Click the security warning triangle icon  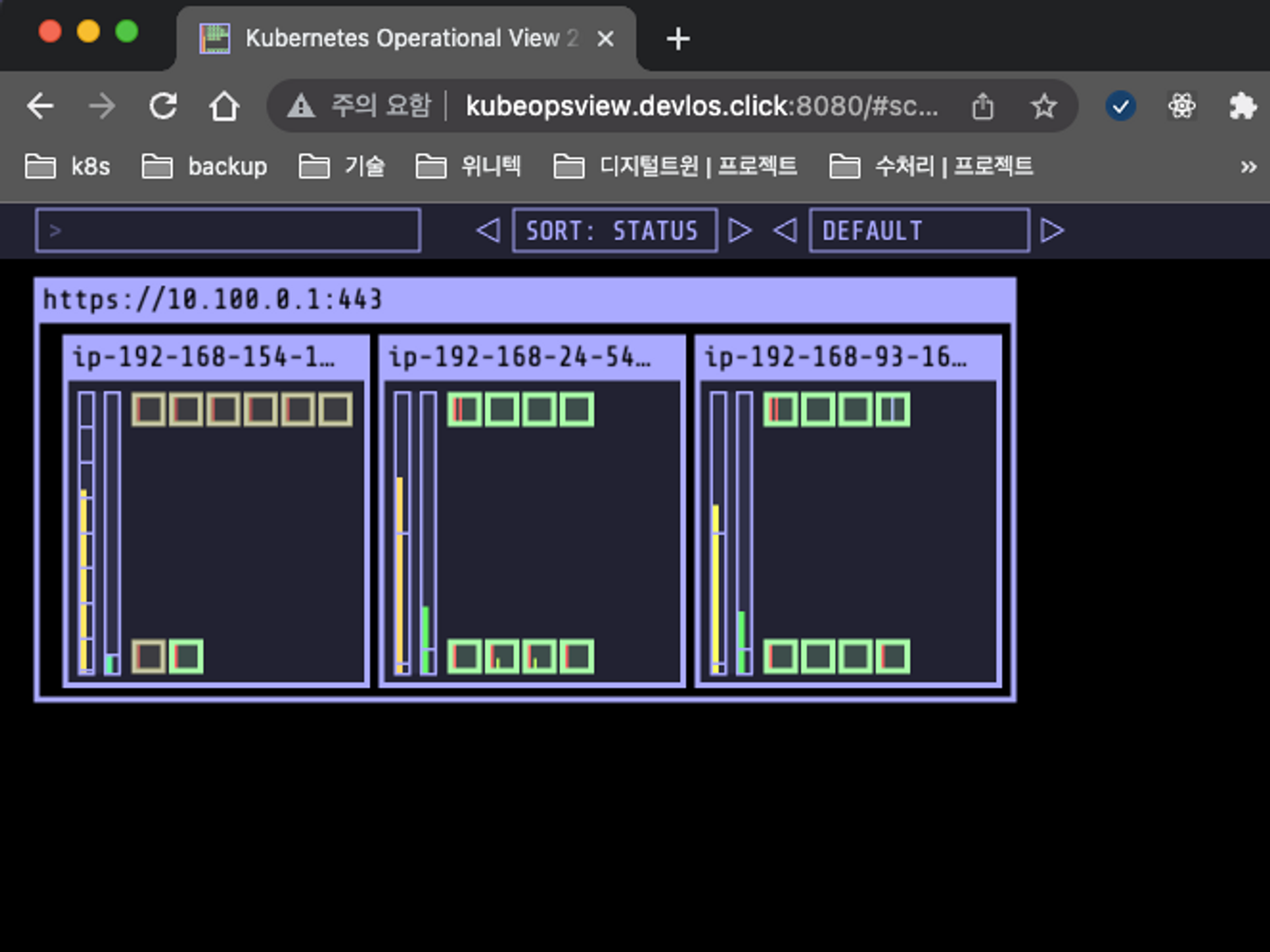[300, 106]
